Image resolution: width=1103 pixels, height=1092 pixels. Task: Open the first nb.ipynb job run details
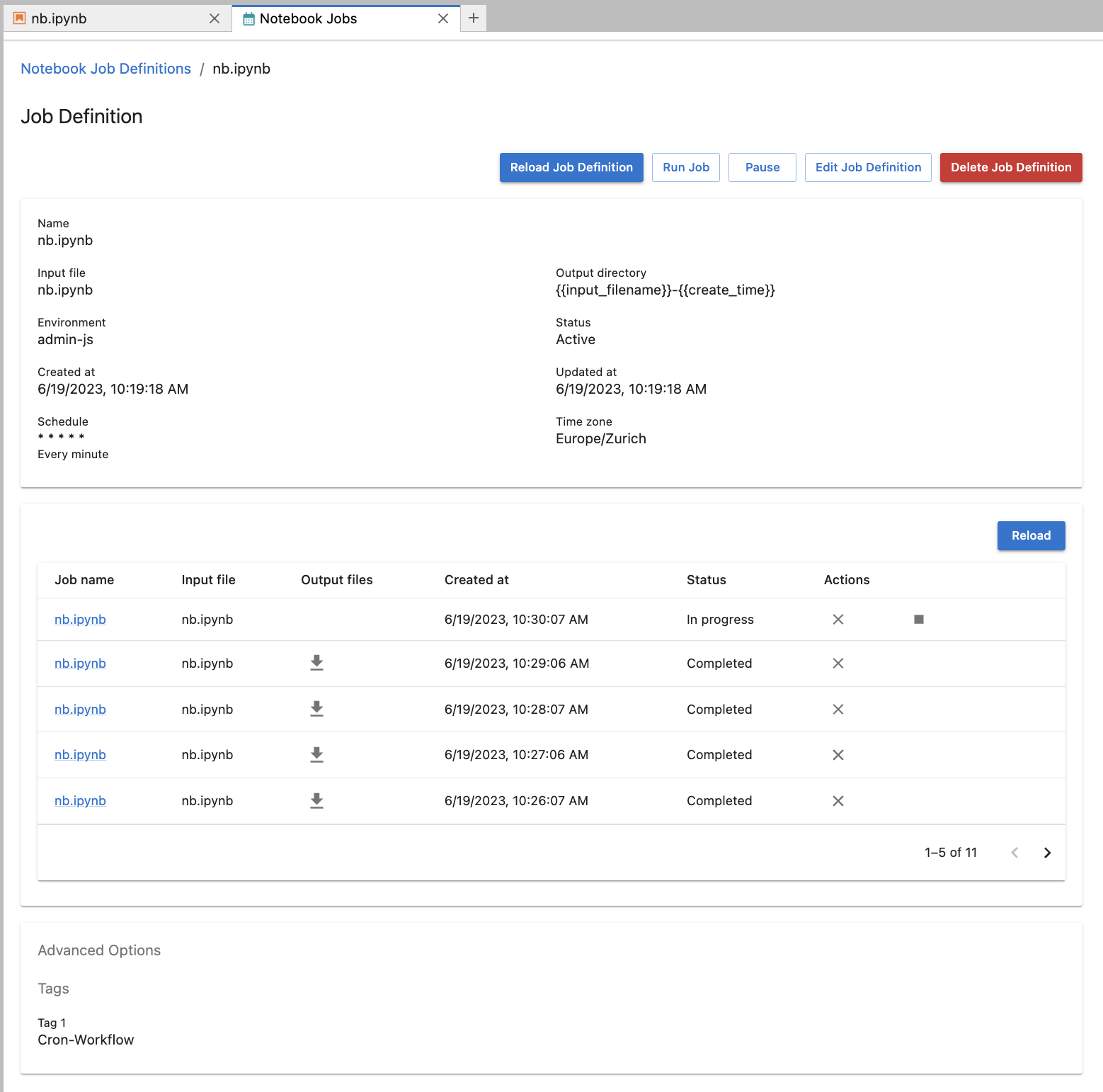click(79, 619)
